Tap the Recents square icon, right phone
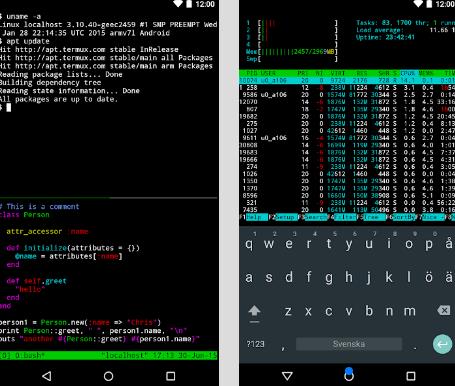The width and height of the screenshot is (455, 386). 411,376
